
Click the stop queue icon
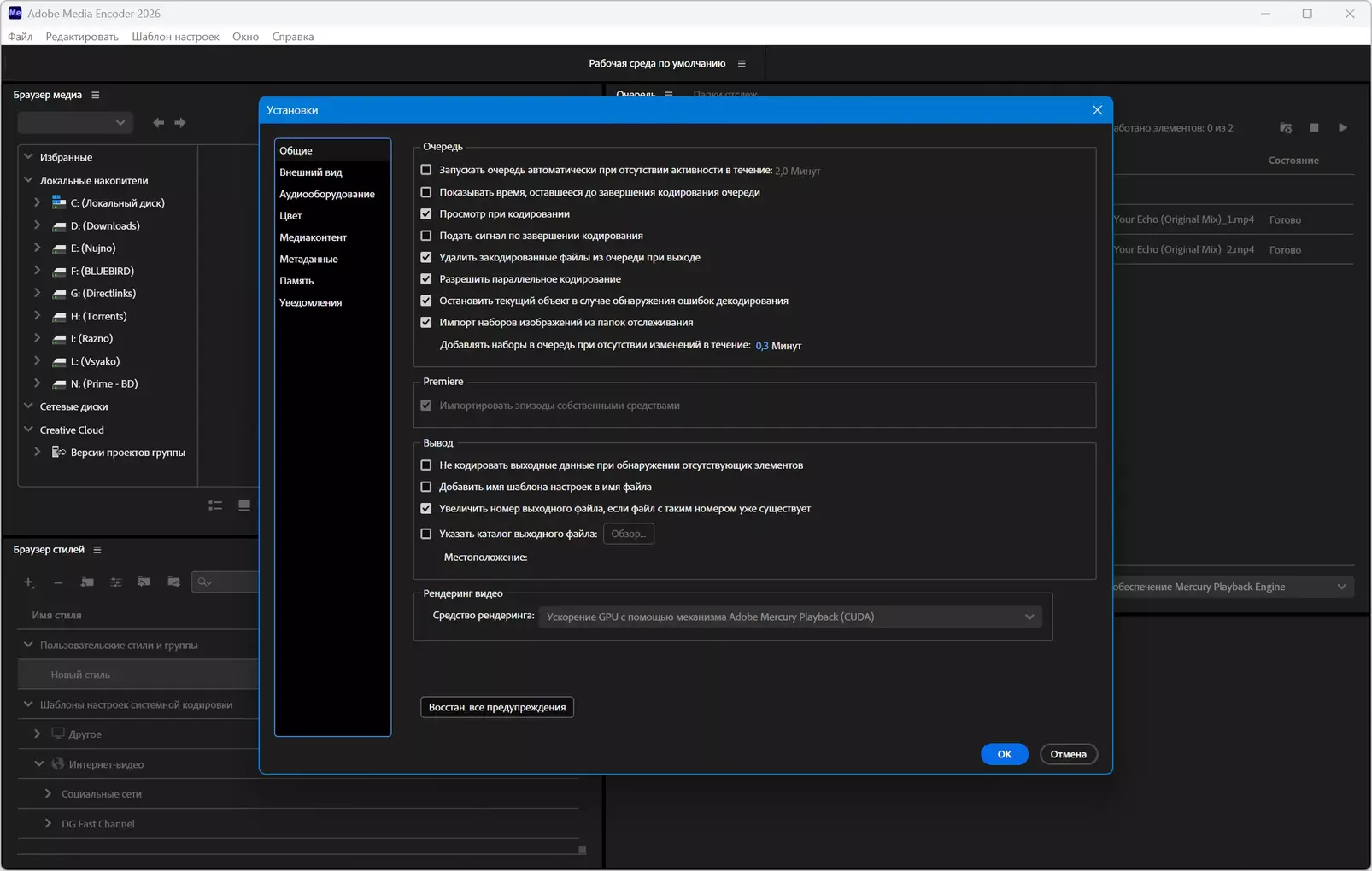point(1314,128)
